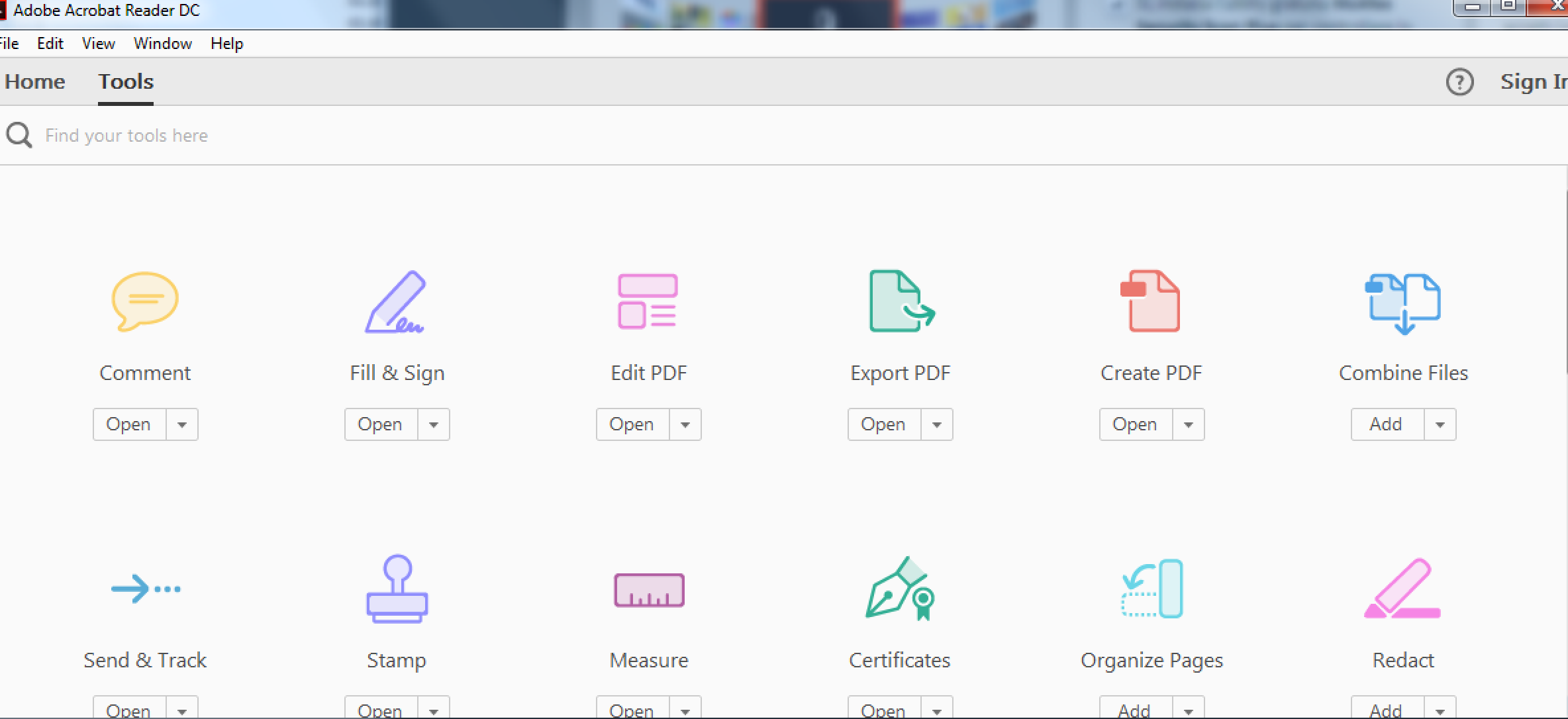Select the Certificates pen nib icon

coord(900,588)
